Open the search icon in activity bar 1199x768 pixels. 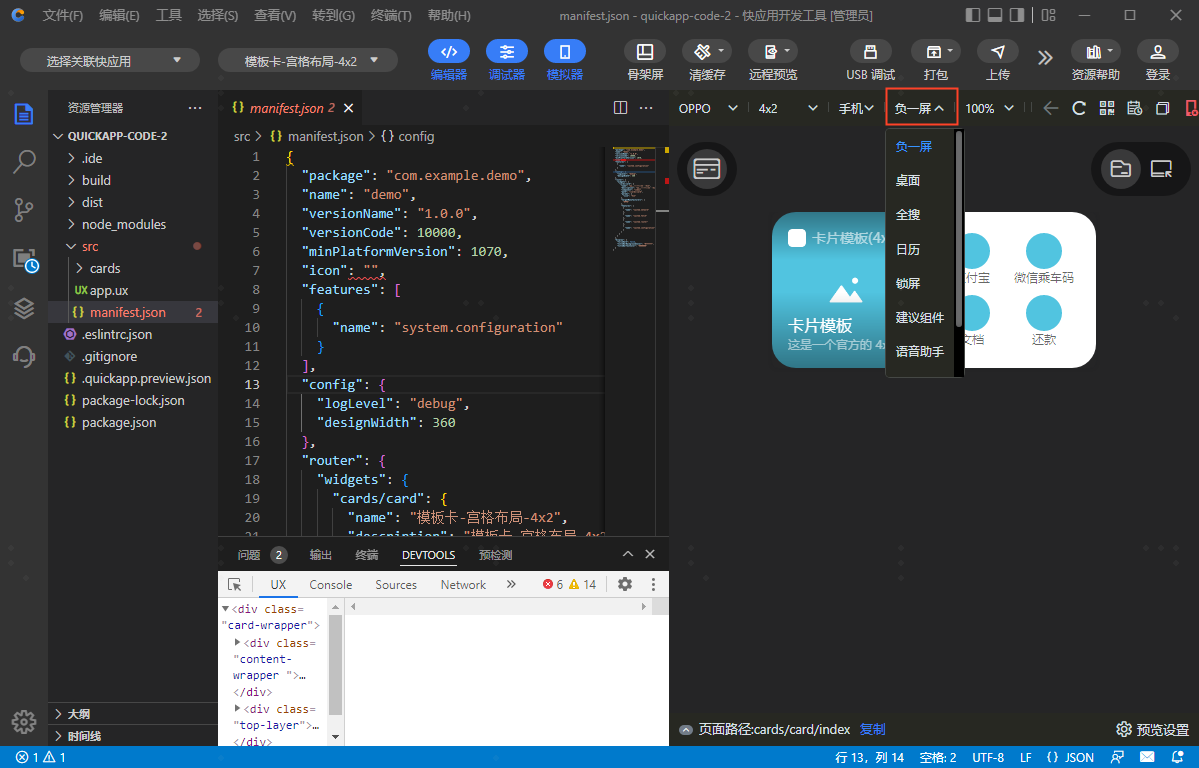25,162
